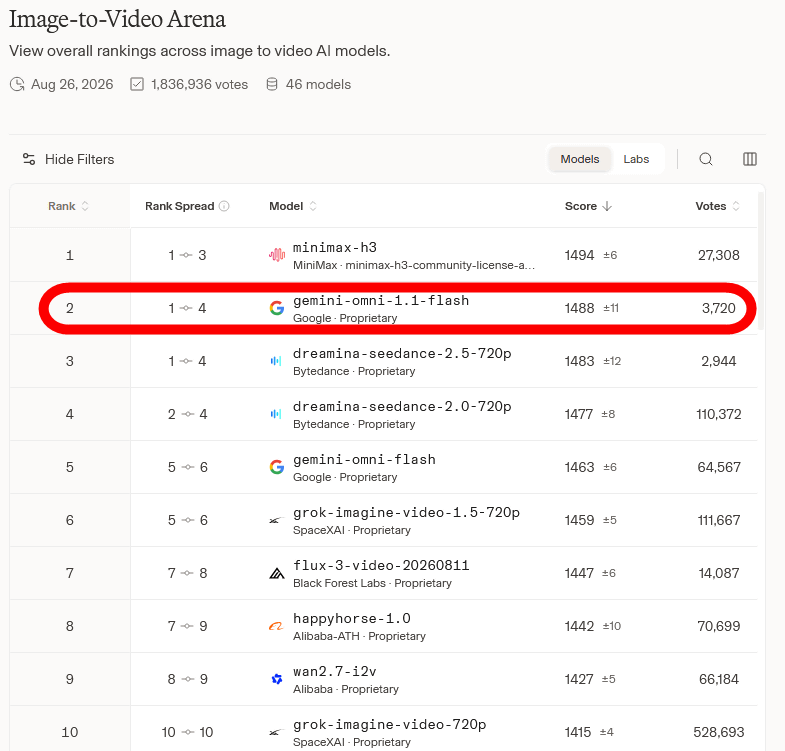Screen dimensions: 785x751
Task: Open the search icon in the leaderboard toolbar
Action: (706, 159)
